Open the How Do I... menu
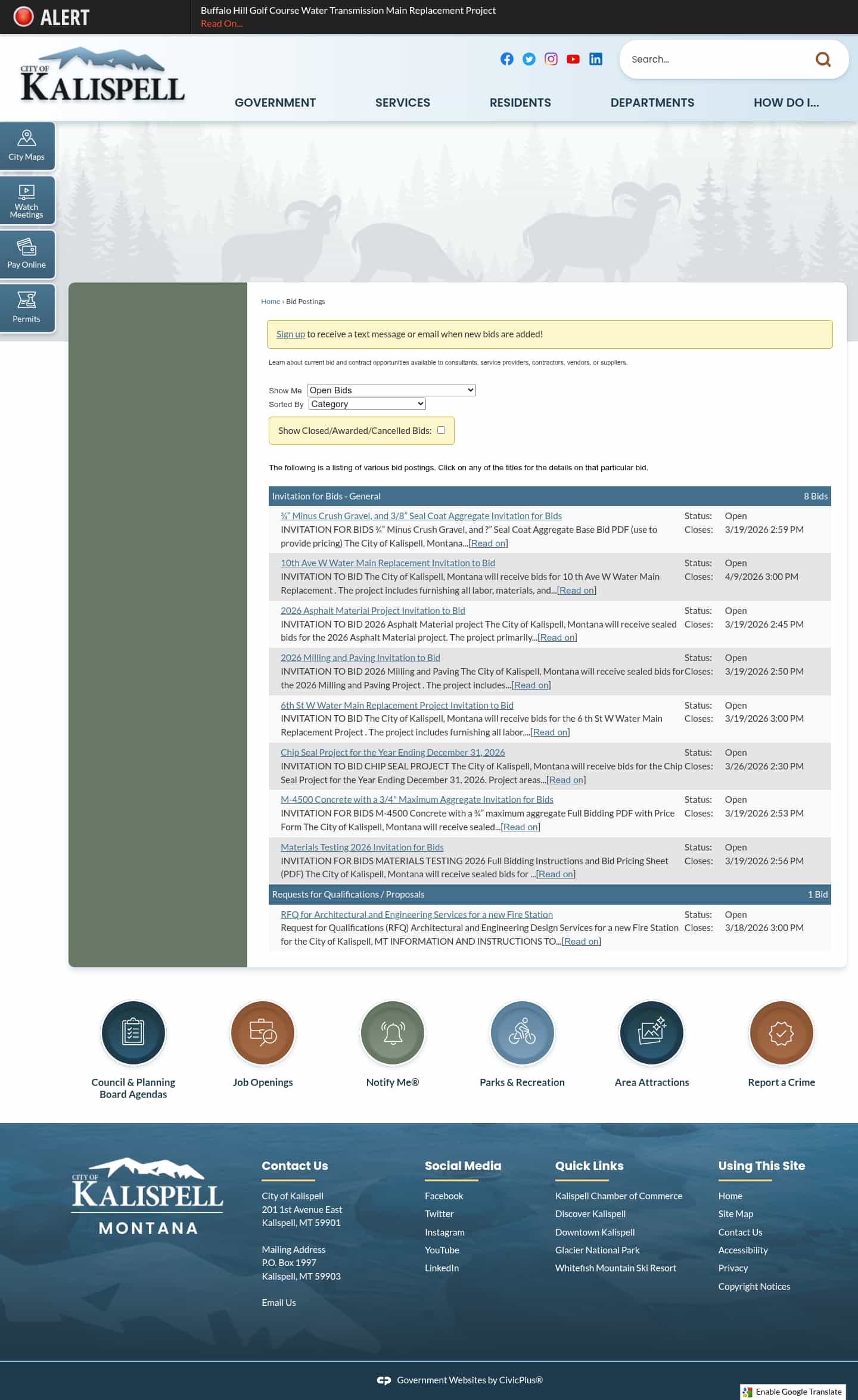The image size is (858, 1400). point(786,103)
